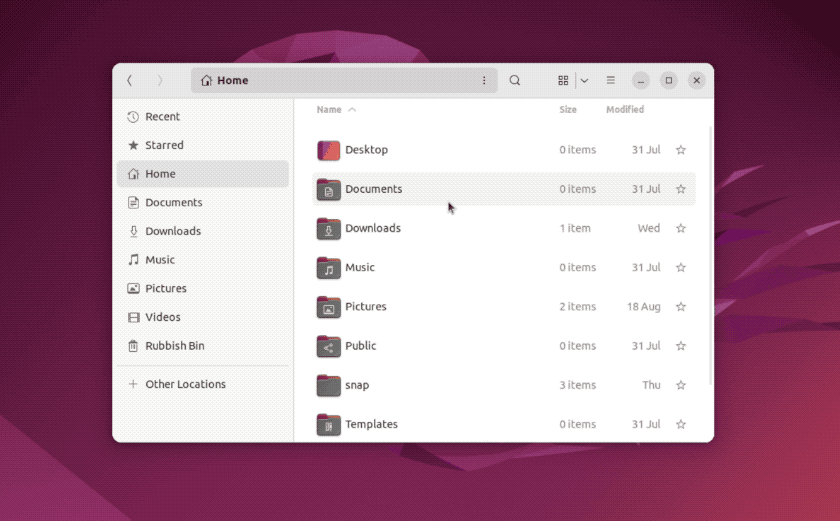Image resolution: width=840 pixels, height=521 pixels.
Task: Select the snap folder icon
Action: click(x=328, y=385)
